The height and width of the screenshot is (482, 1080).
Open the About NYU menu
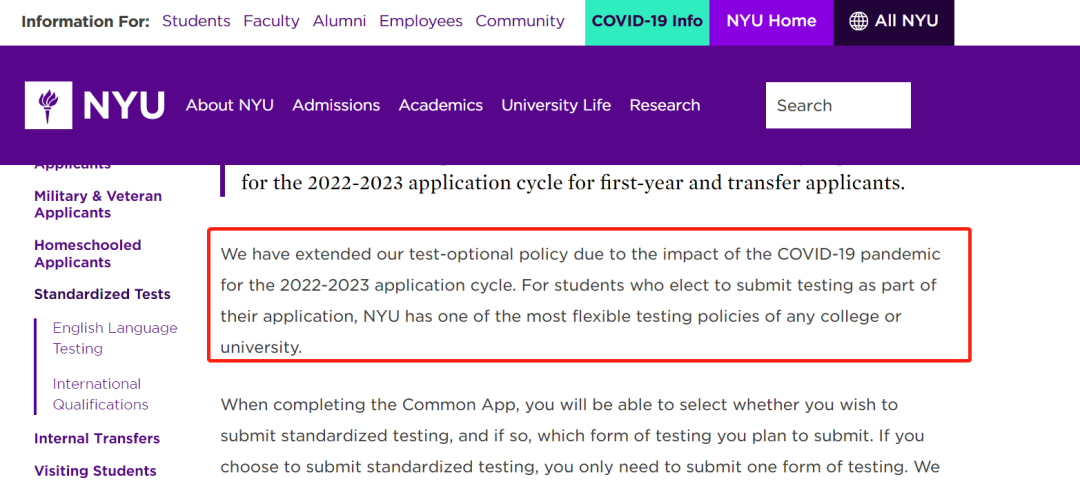229,105
